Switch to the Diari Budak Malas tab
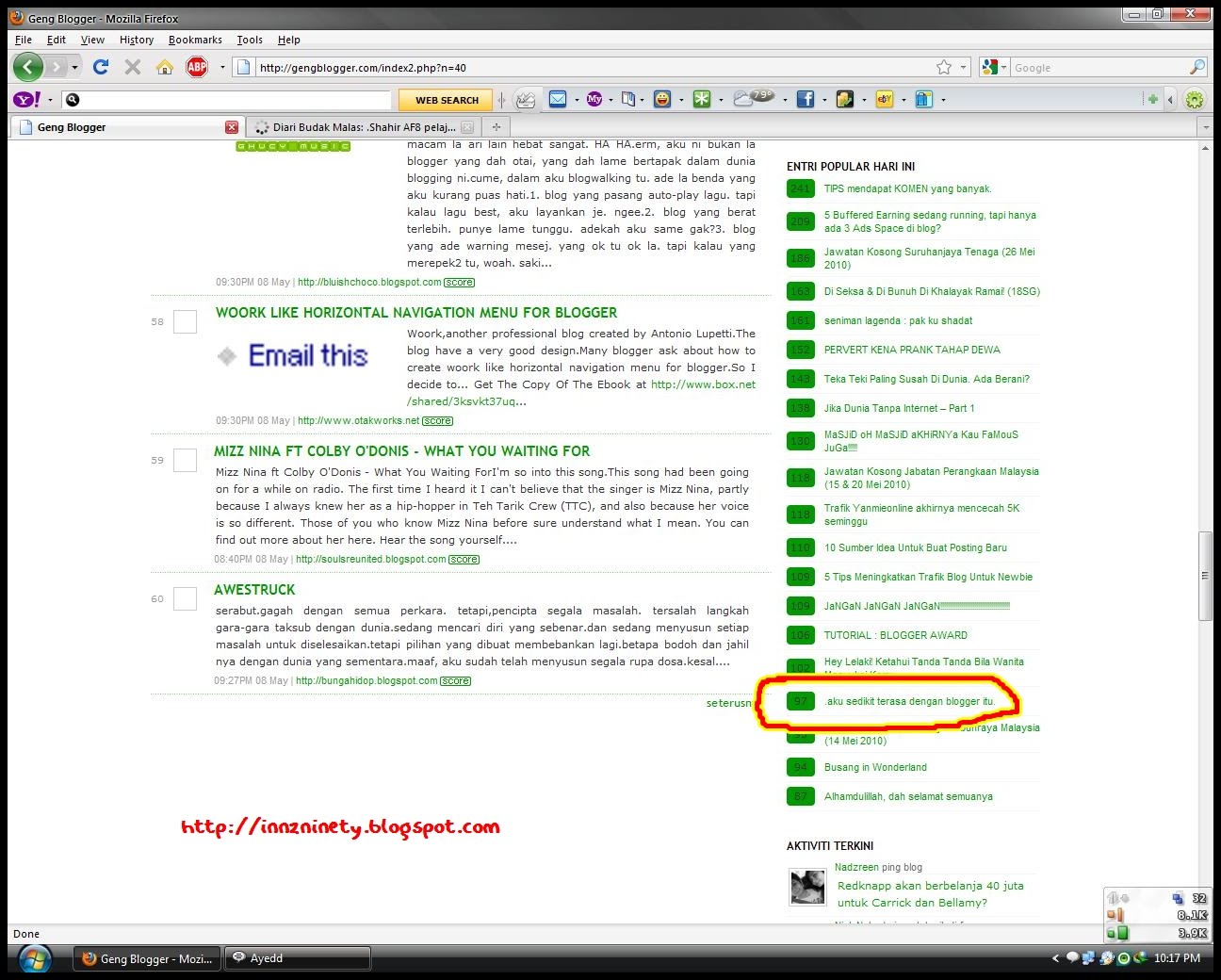 coord(363,127)
